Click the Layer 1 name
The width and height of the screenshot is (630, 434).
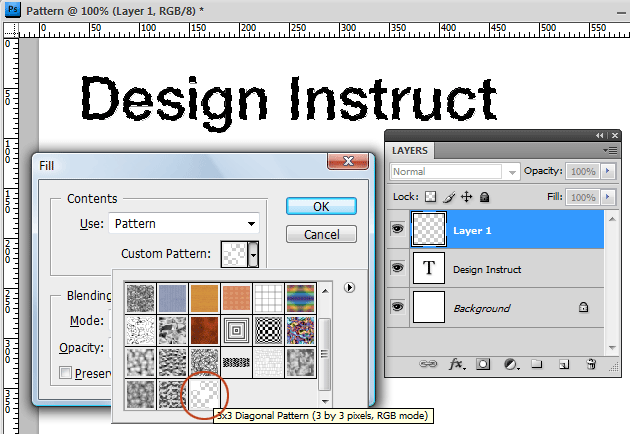pyautogui.click(x=472, y=230)
